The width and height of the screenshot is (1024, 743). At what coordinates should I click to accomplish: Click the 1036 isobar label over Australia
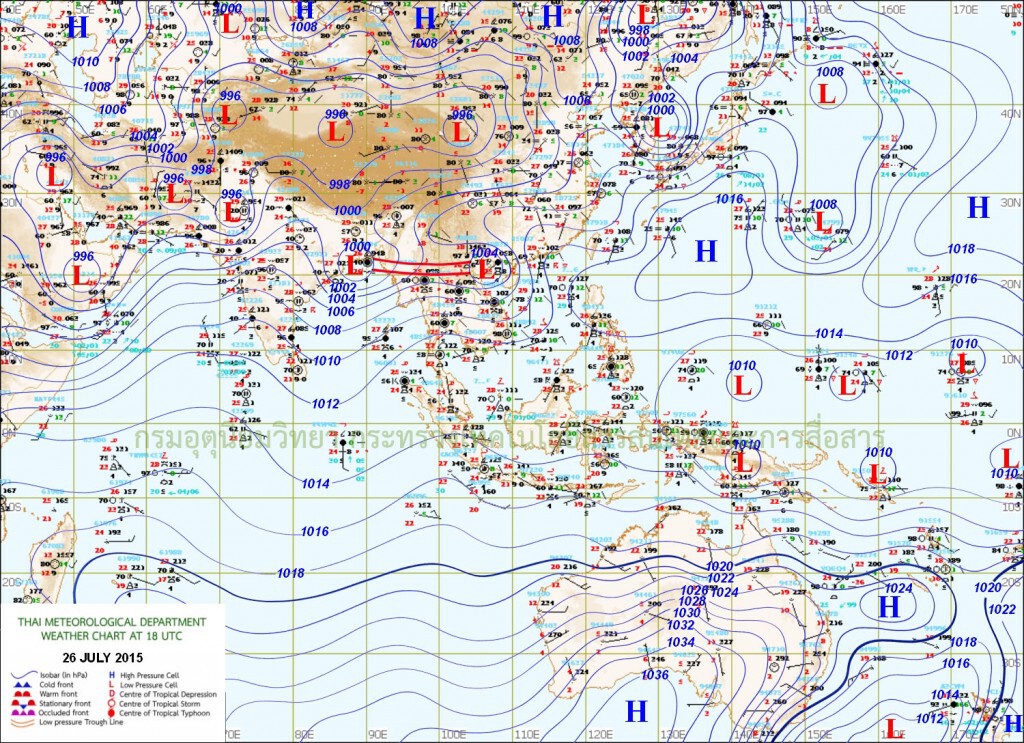655,674
